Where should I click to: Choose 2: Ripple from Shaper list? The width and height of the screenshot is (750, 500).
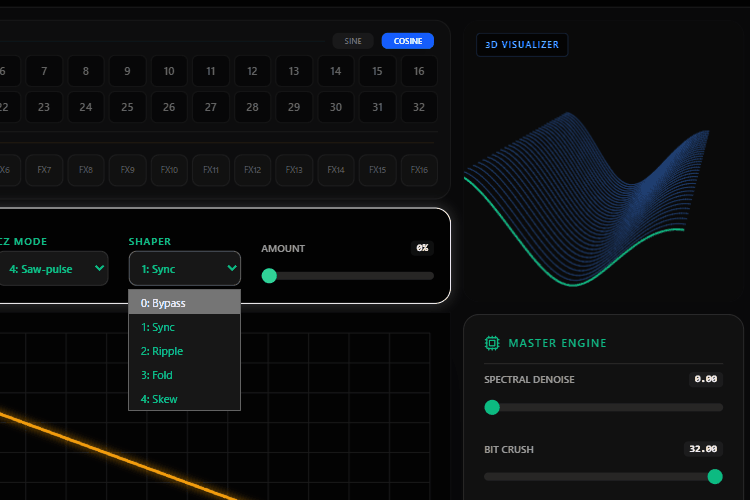[185, 351]
